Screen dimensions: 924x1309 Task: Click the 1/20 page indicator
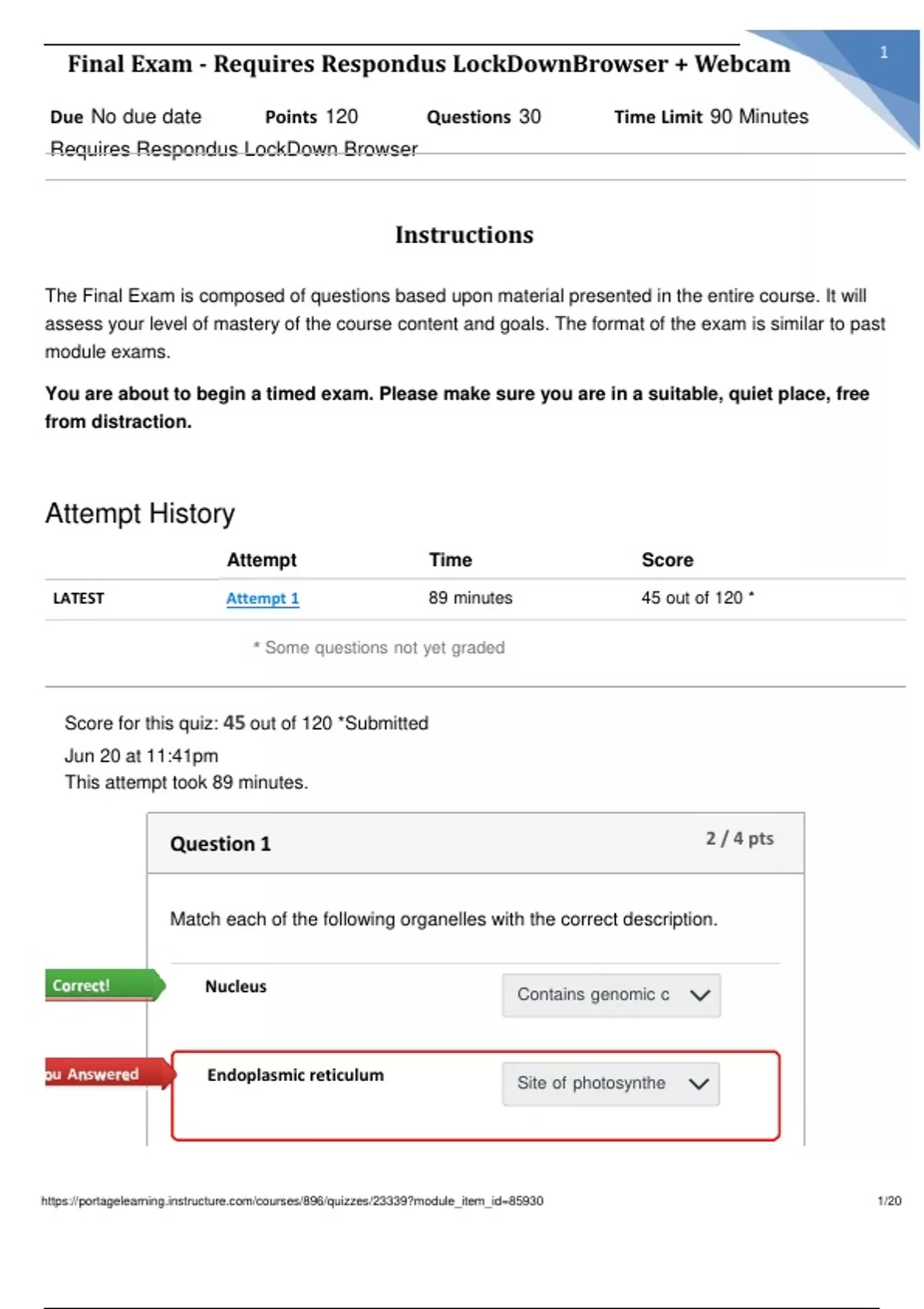click(889, 1200)
